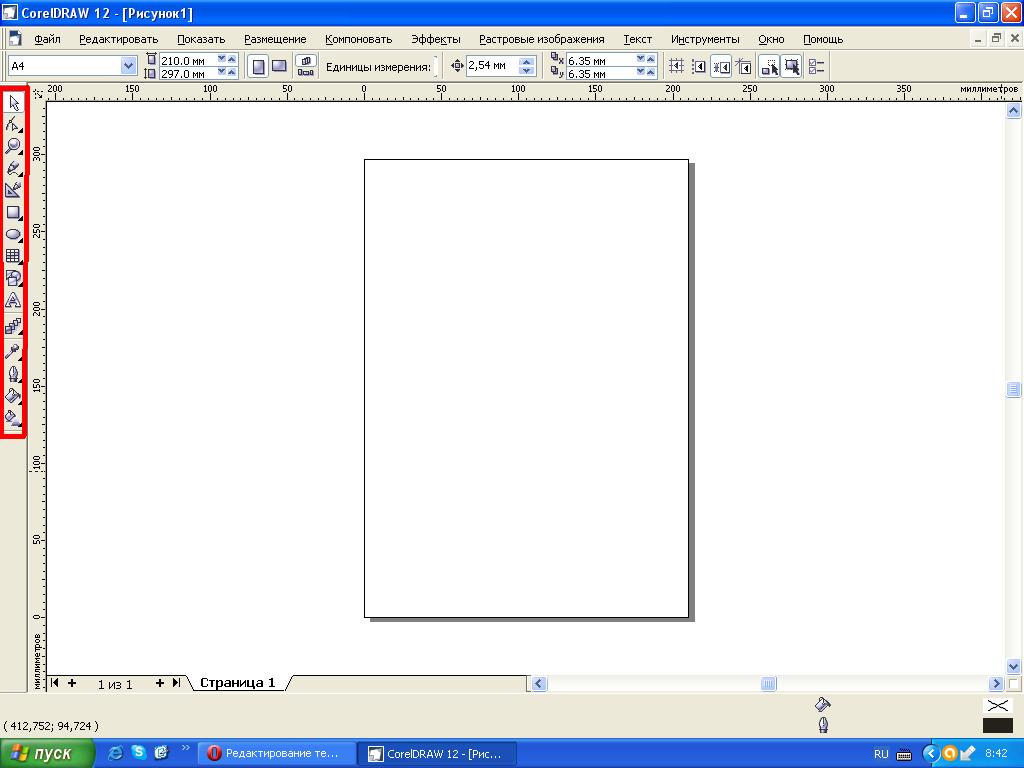The height and width of the screenshot is (768, 1024).
Task: Select the Pick tool arrow
Action: tap(13, 103)
